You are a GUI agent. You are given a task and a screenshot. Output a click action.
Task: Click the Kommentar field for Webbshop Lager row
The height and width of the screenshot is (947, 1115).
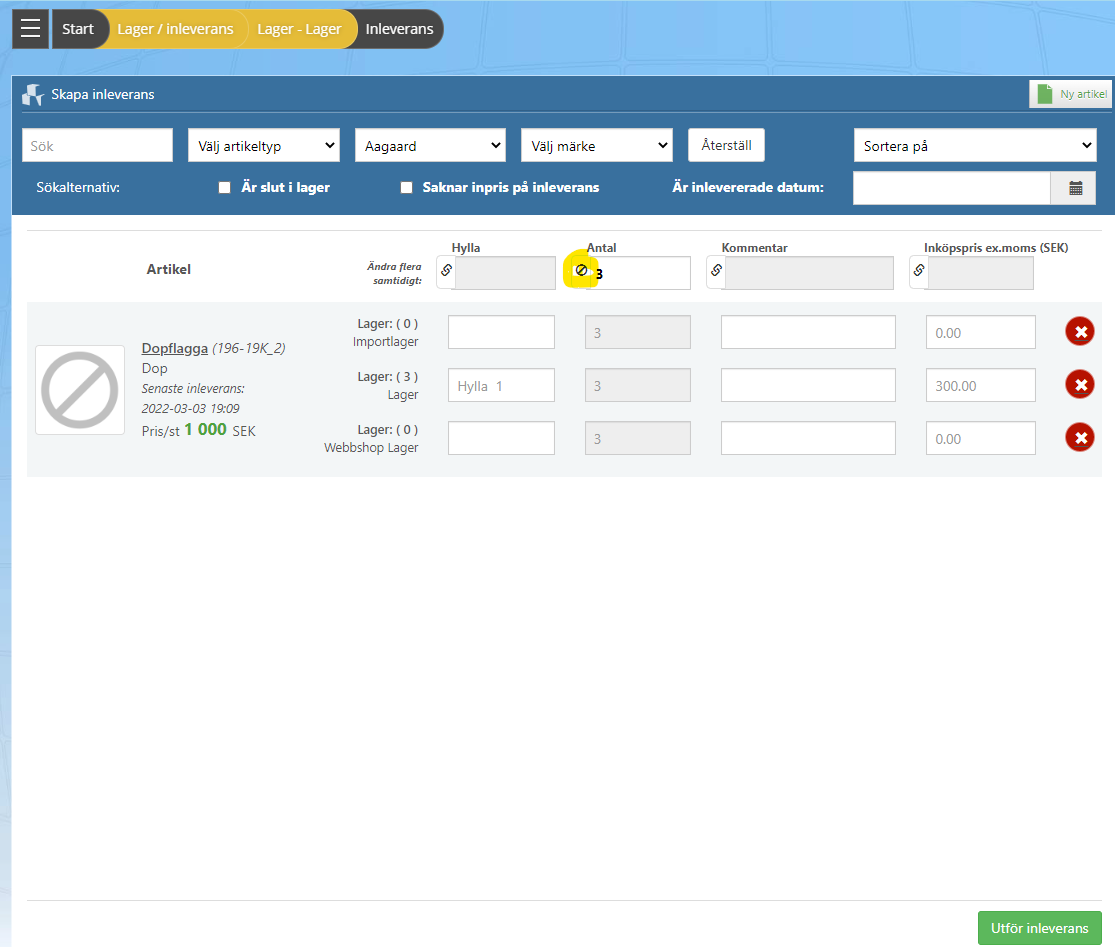pos(808,438)
